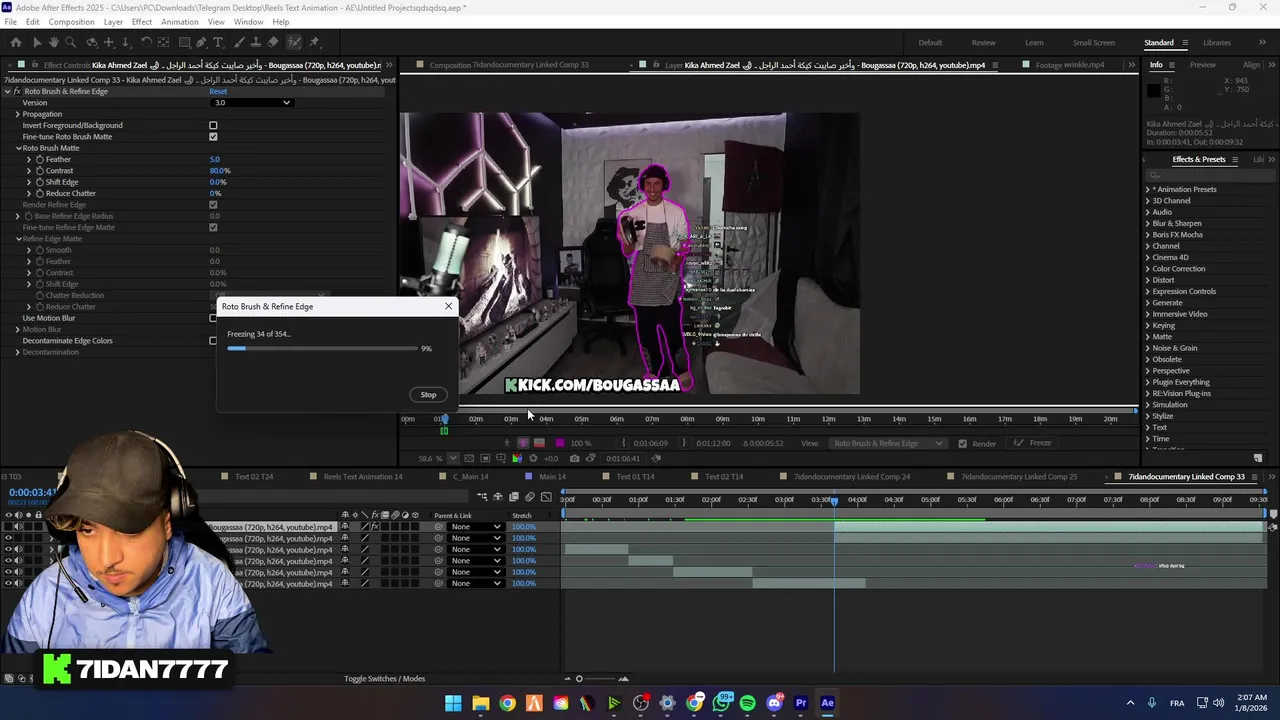
Task: Select the Zoom magnifier tool
Action: [x=70, y=42]
